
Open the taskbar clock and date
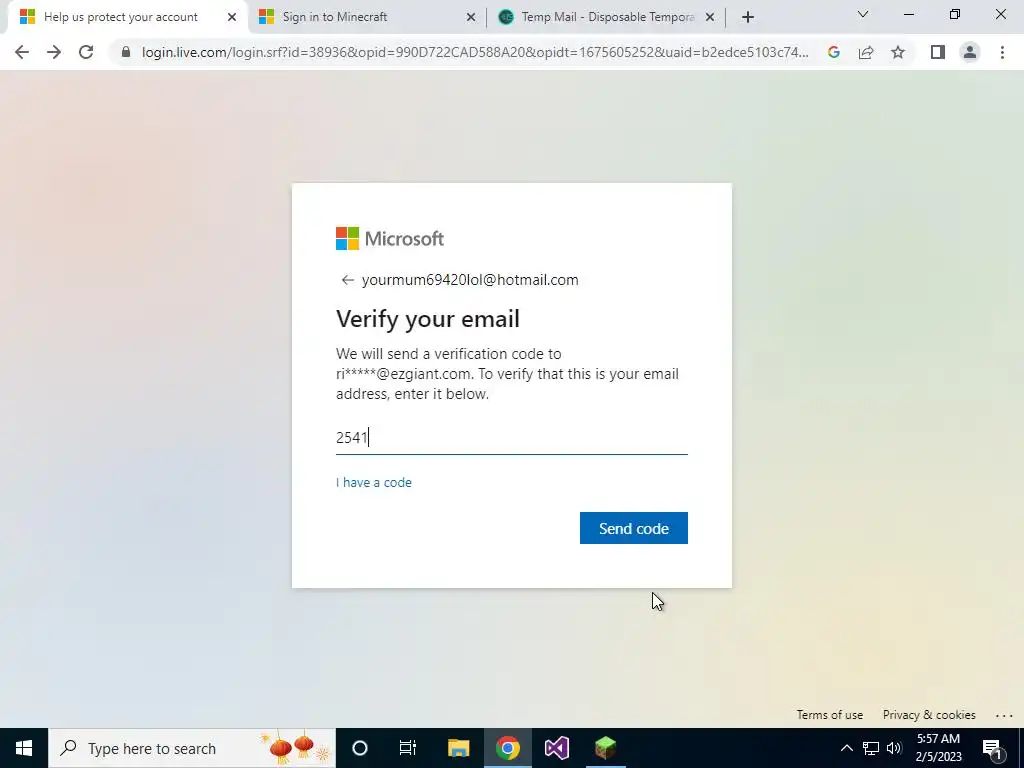[938, 748]
